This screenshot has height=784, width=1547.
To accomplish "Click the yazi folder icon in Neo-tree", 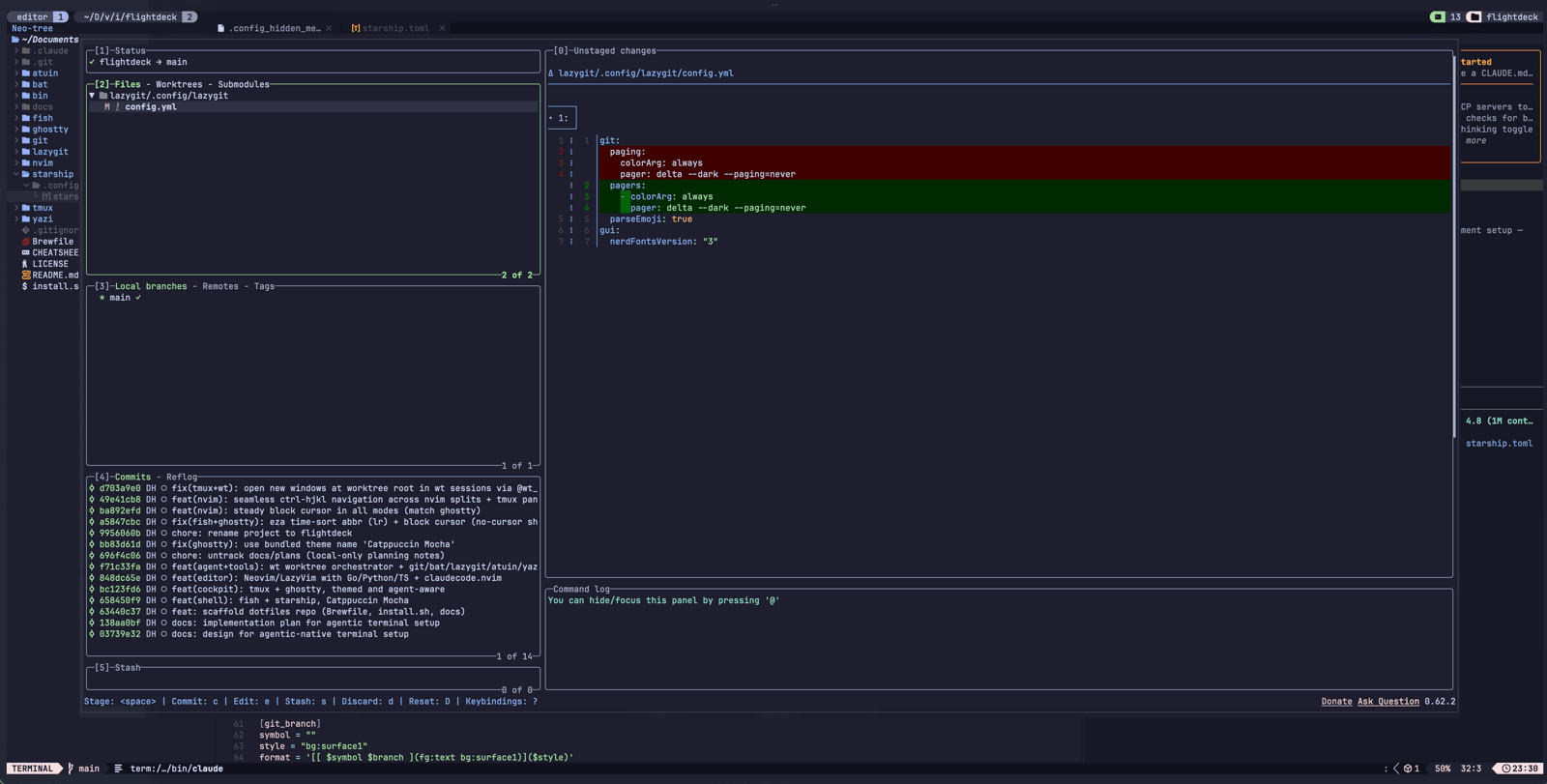I will click(26, 219).
